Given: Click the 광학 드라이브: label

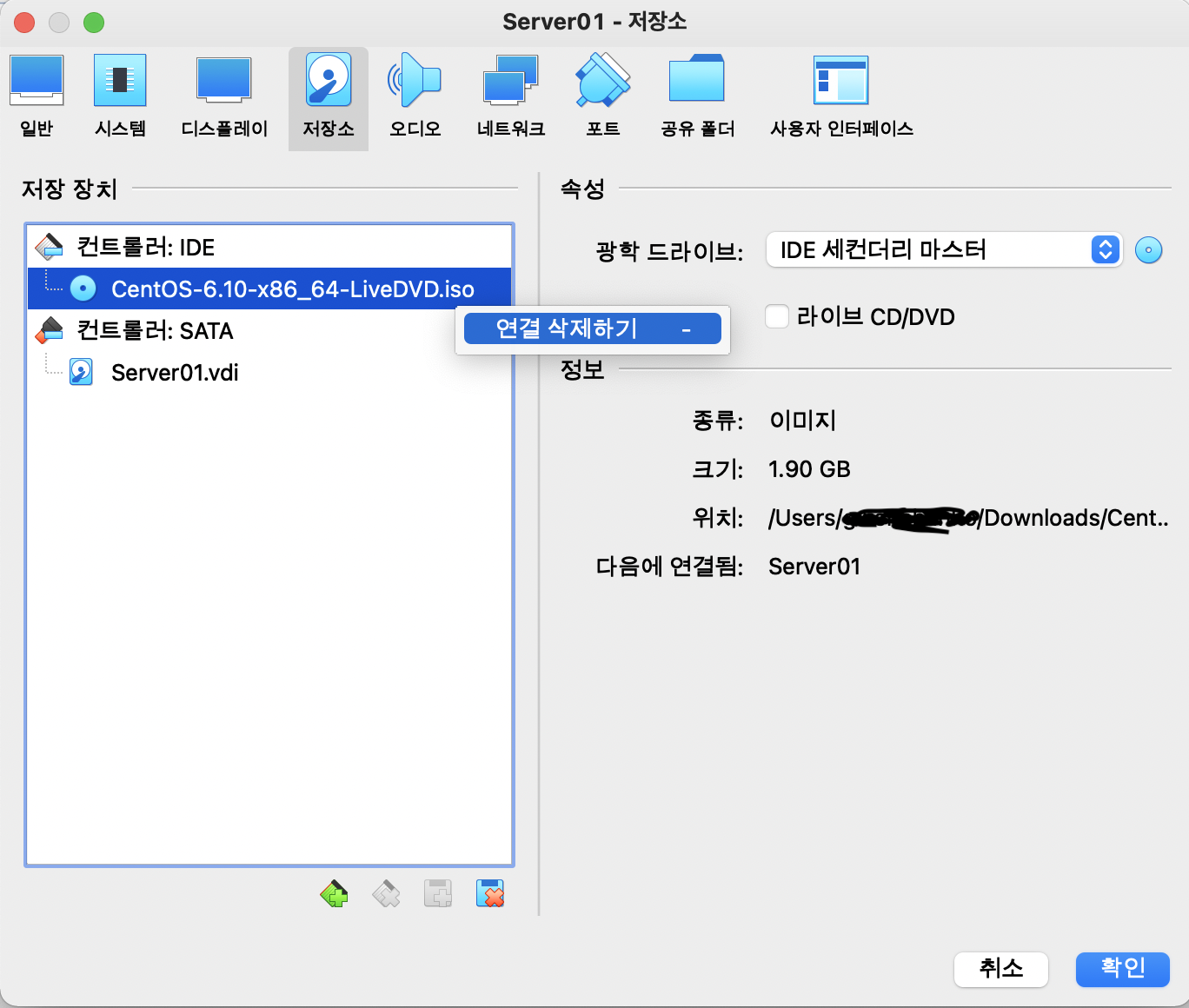Looking at the screenshot, I should (x=669, y=252).
